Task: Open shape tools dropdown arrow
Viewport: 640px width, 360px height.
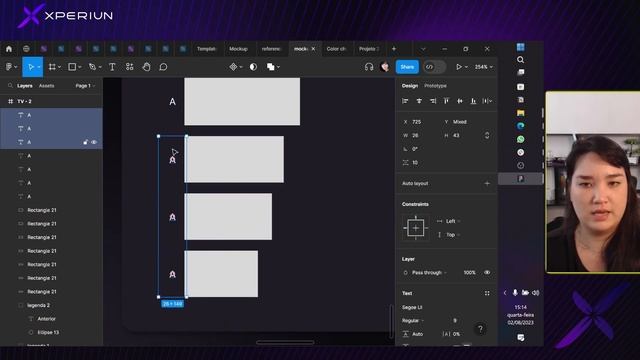Action: tap(80, 67)
